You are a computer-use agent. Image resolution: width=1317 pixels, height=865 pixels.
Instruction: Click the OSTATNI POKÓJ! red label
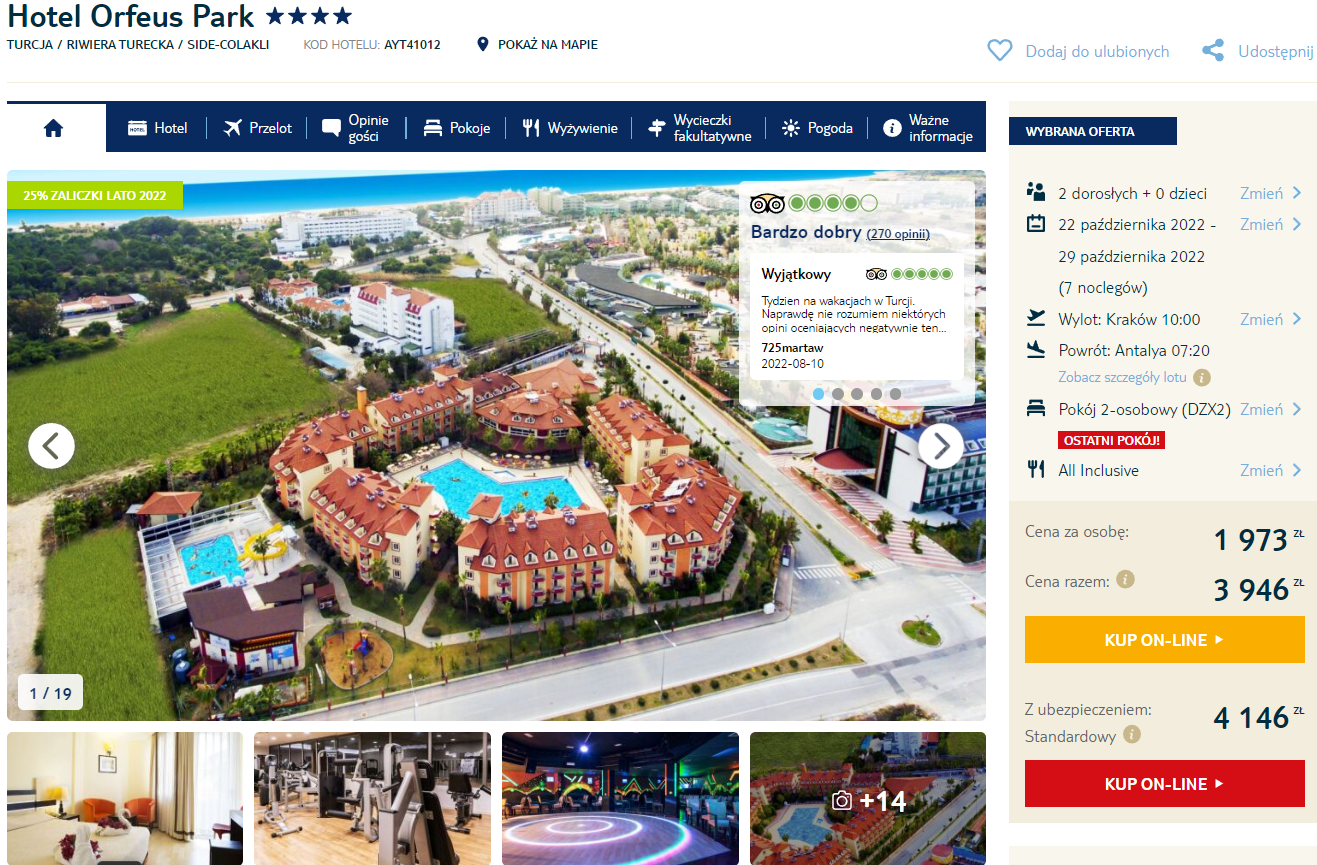point(1111,440)
